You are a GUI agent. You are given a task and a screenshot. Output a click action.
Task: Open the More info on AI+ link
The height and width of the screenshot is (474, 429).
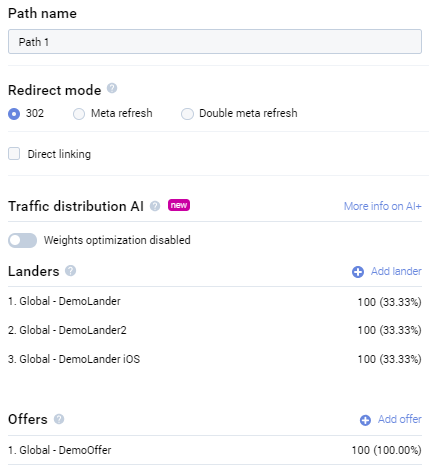(383, 206)
